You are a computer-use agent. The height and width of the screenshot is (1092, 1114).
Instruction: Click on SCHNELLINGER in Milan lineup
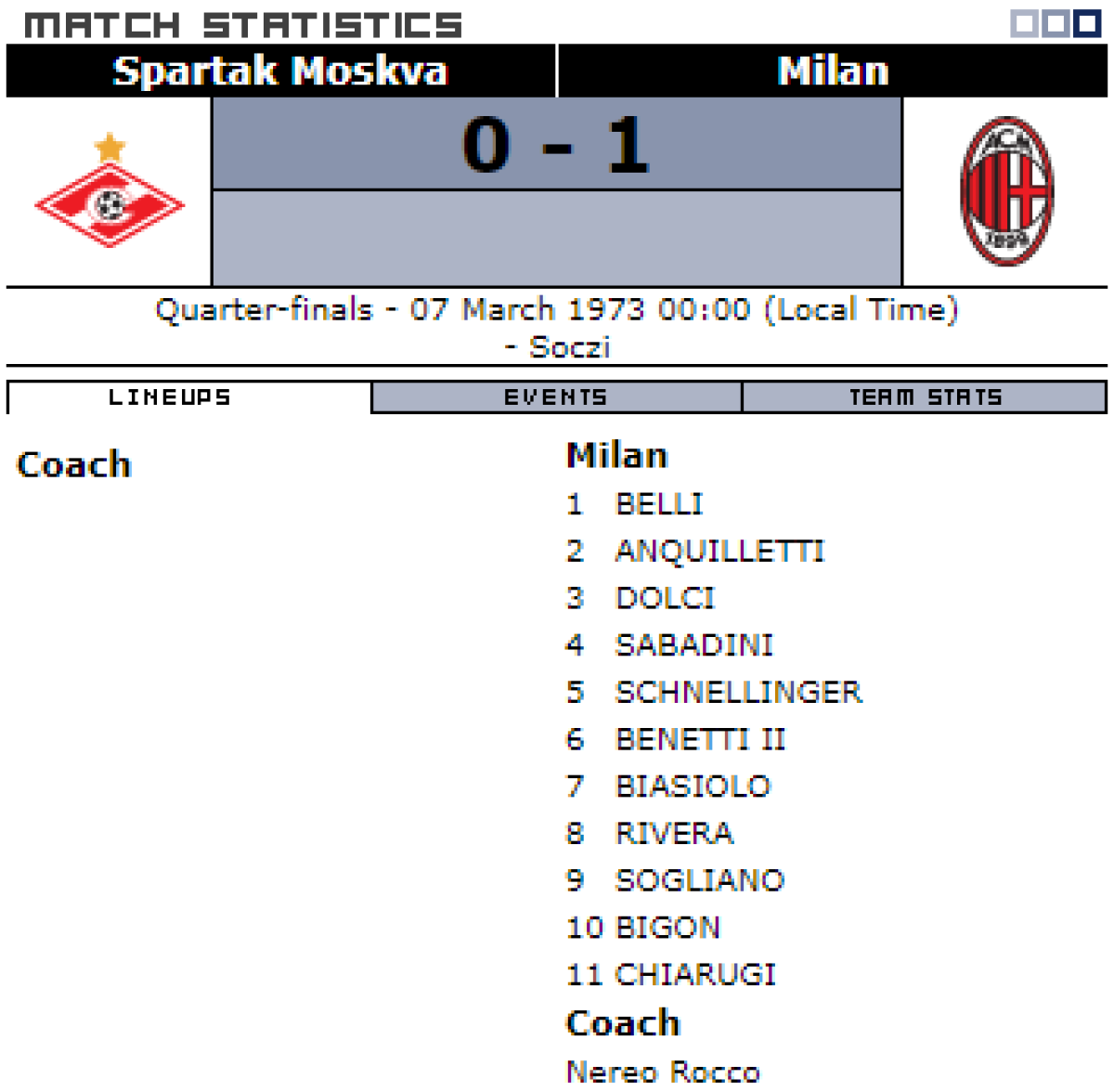coord(739,692)
